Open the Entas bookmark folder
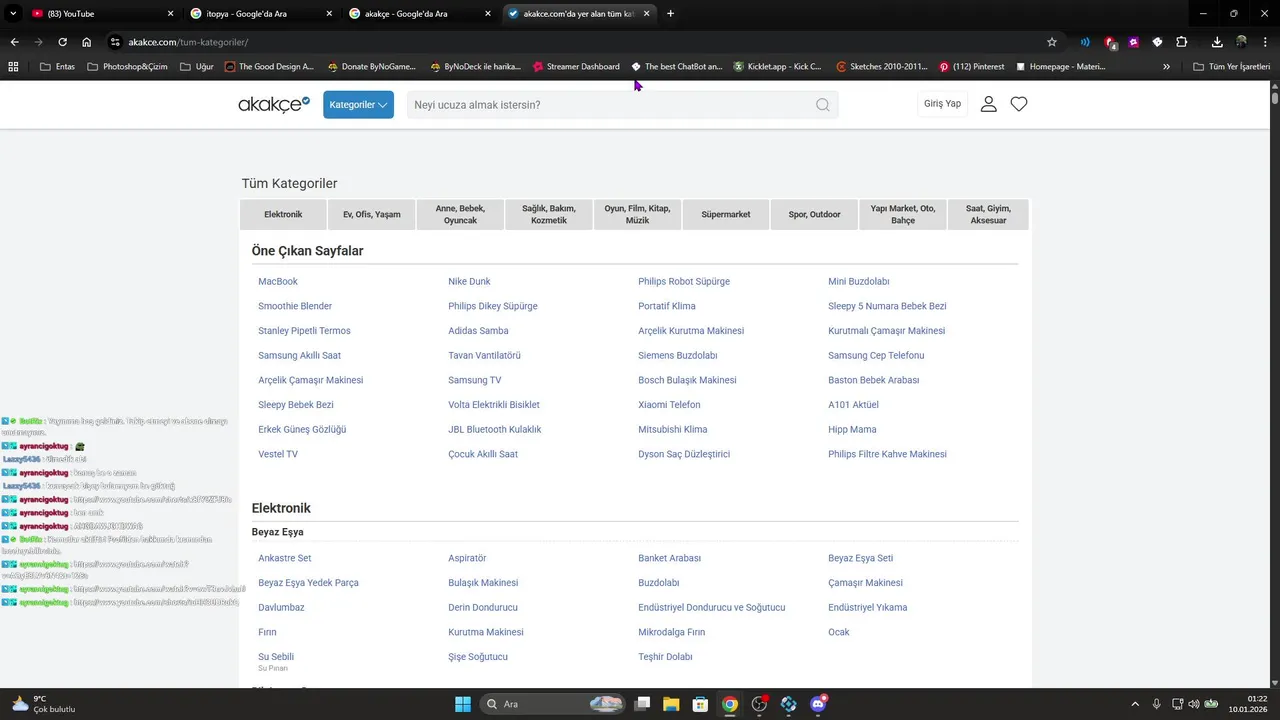 [57, 67]
